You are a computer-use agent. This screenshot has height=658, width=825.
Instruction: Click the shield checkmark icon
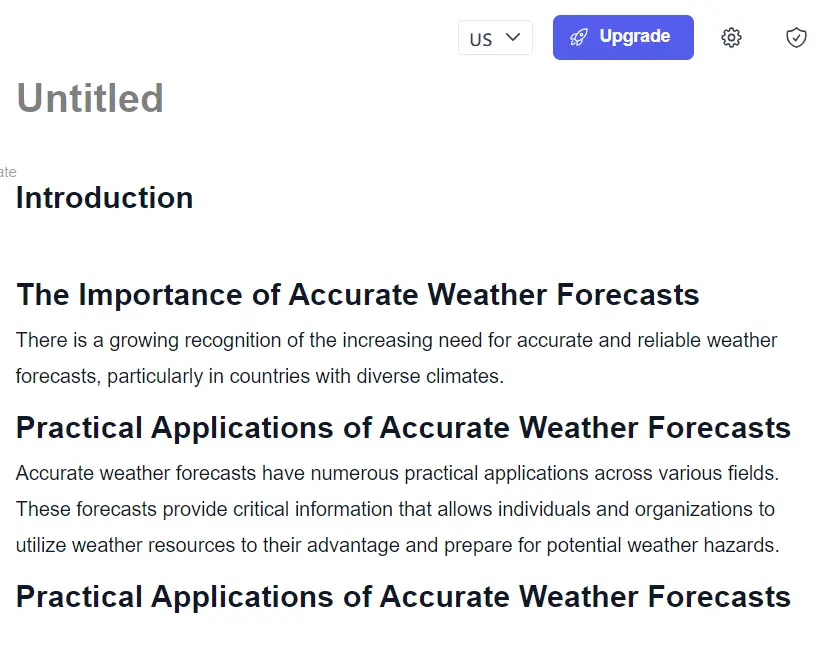796,38
